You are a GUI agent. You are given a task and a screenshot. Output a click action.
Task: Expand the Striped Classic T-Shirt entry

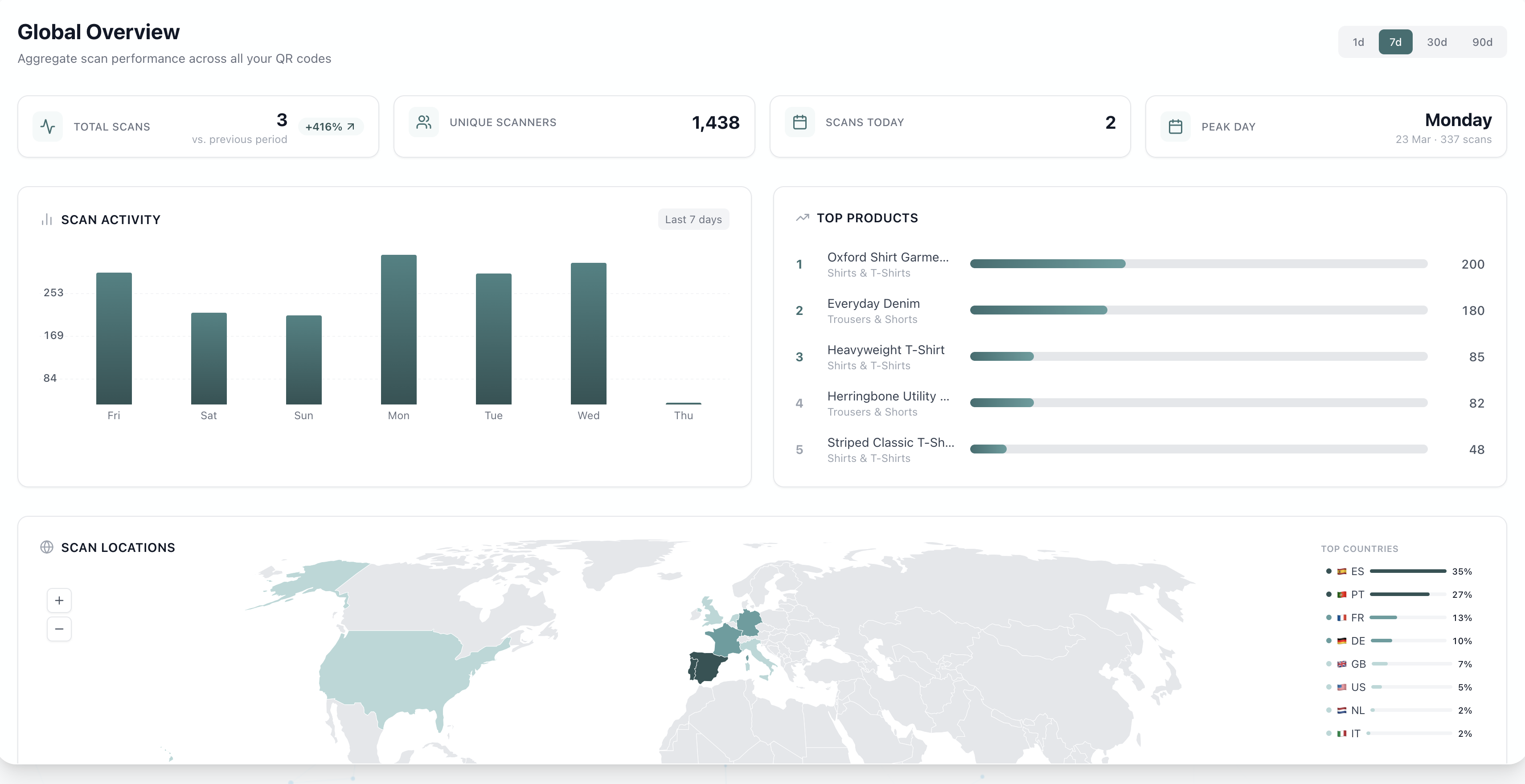[890, 442]
